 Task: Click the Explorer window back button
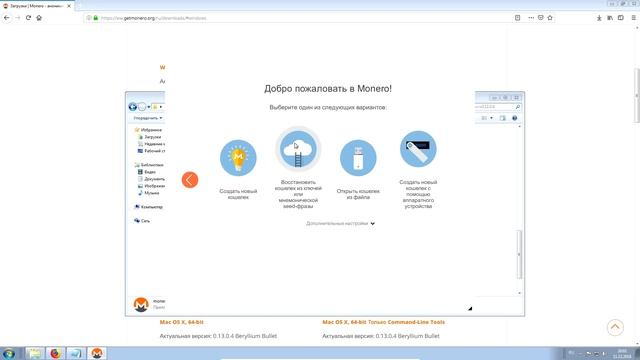click(x=133, y=107)
